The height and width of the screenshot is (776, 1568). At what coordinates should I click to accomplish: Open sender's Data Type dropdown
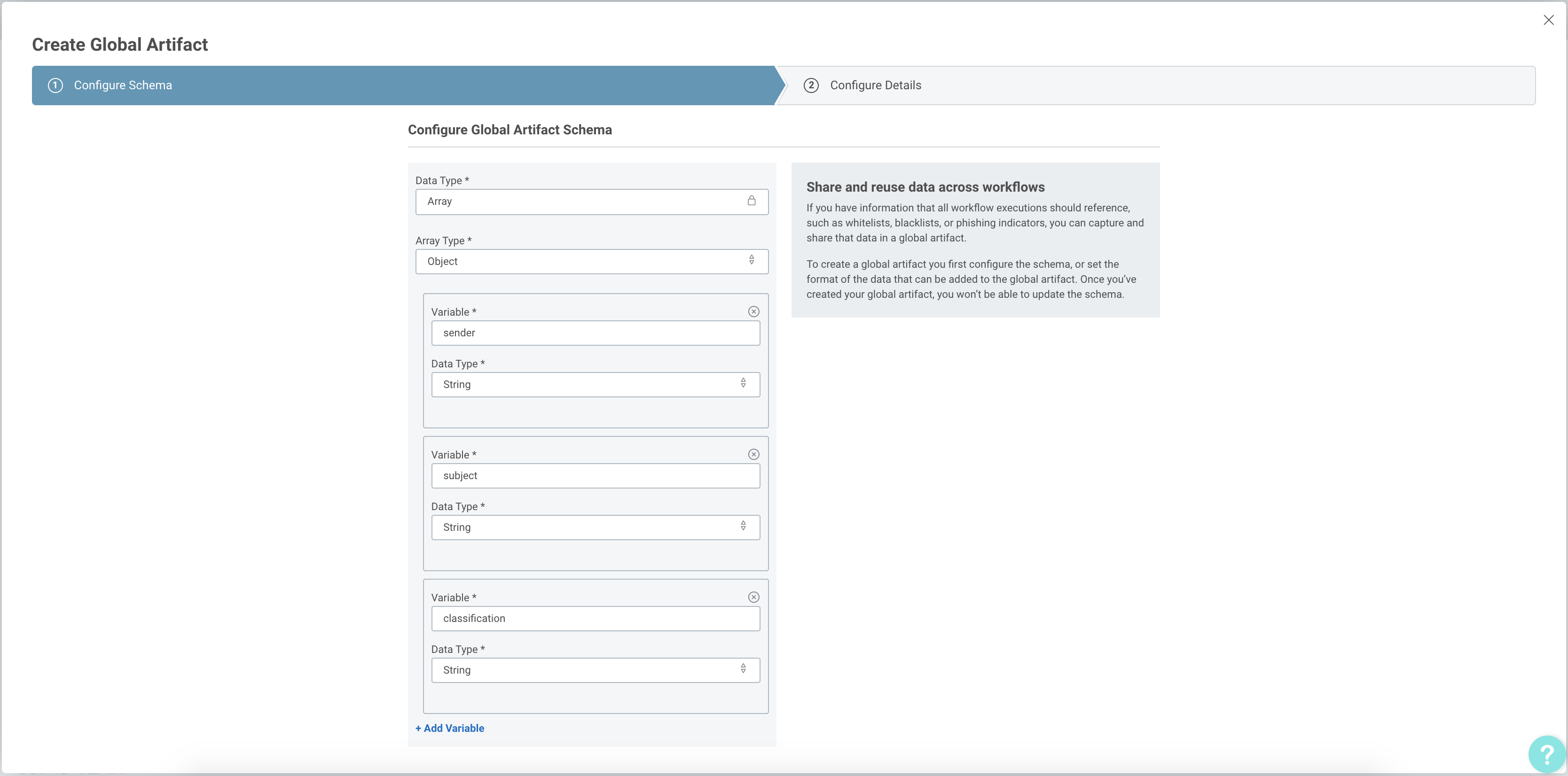[595, 384]
